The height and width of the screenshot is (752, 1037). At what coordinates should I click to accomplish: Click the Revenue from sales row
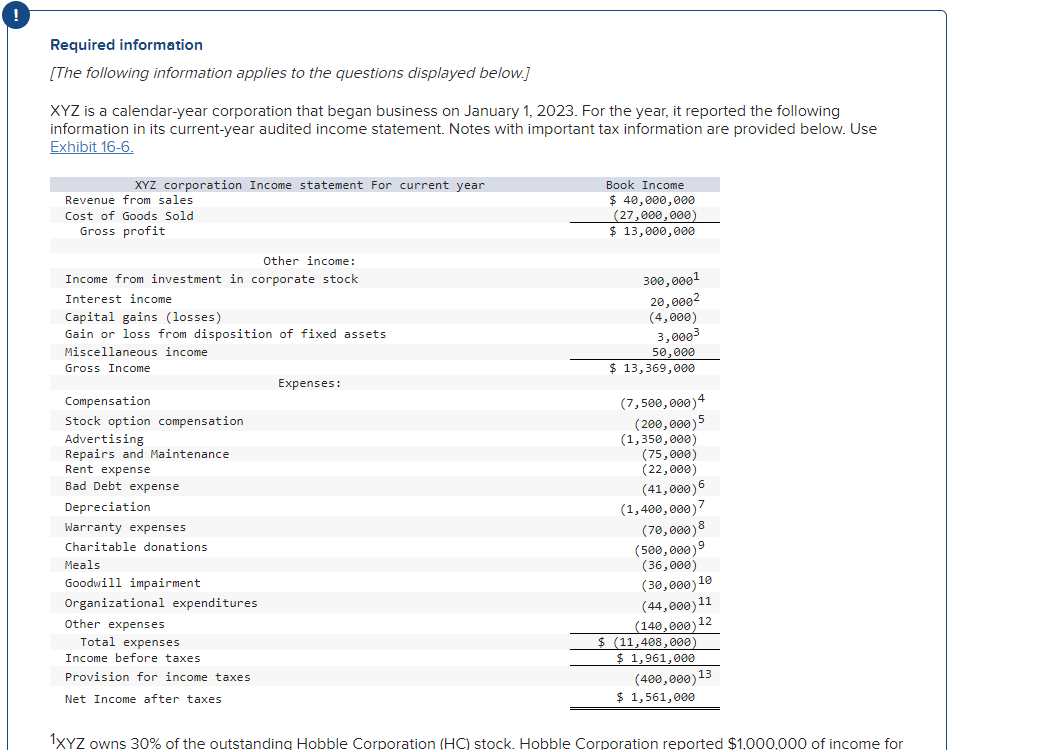[x=117, y=199]
